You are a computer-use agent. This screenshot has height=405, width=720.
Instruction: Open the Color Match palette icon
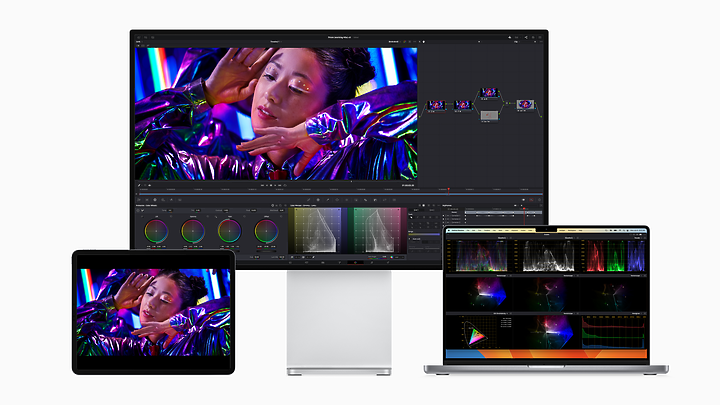[147, 200]
